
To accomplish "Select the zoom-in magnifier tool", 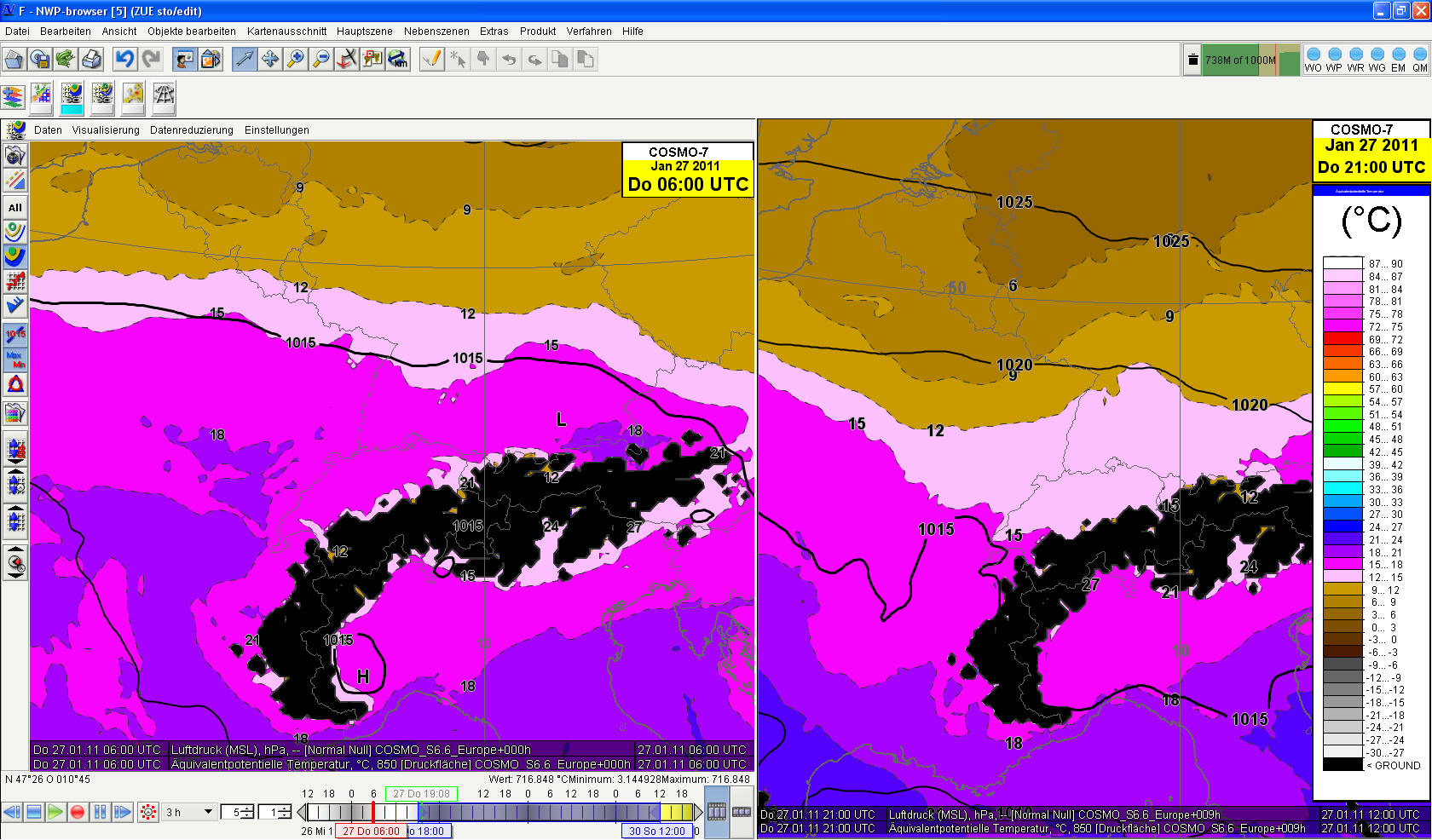I will [296, 59].
